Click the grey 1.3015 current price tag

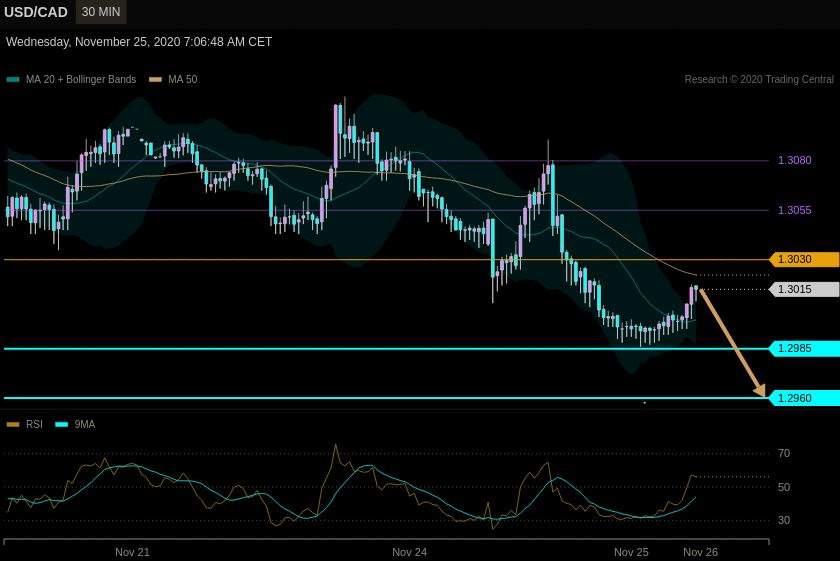[x=804, y=289]
